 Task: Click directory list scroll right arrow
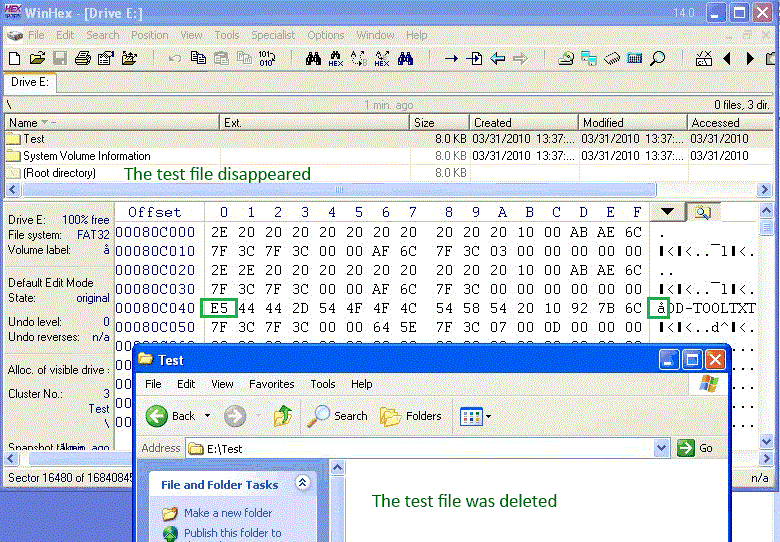(x=764, y=189)
